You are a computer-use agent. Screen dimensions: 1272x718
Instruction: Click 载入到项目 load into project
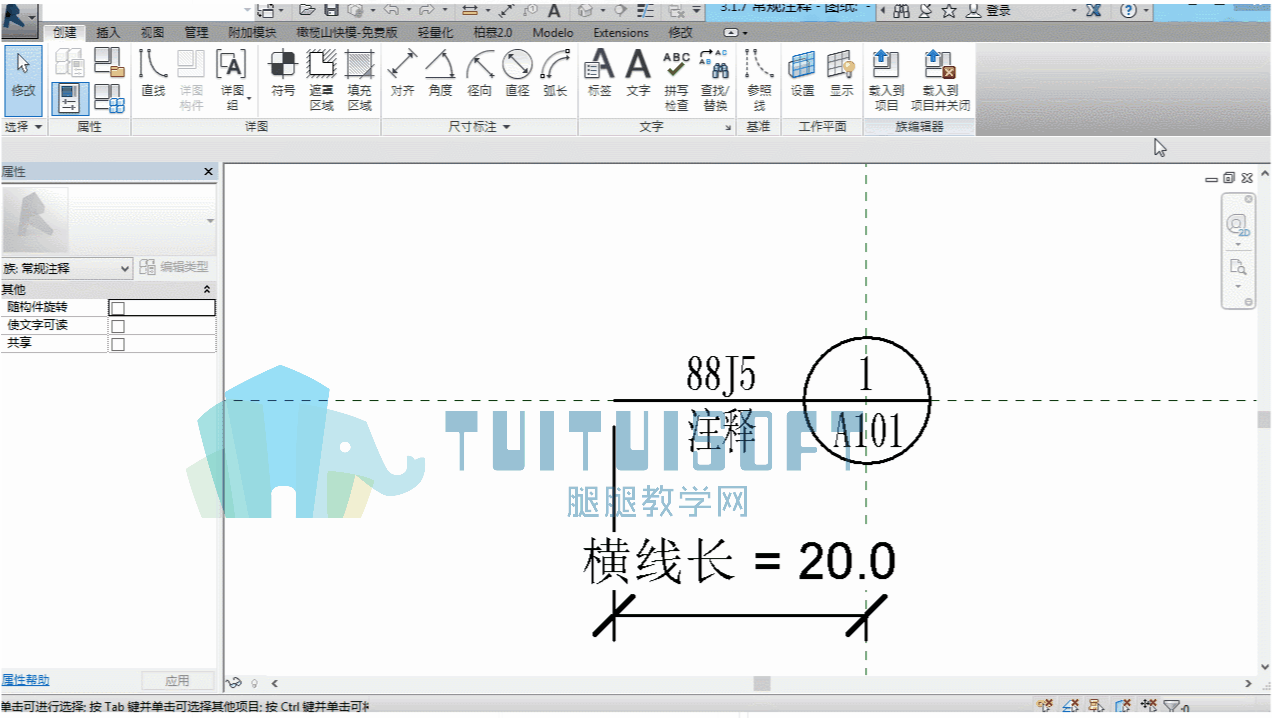pyautogui.click(x=886, y=80)
